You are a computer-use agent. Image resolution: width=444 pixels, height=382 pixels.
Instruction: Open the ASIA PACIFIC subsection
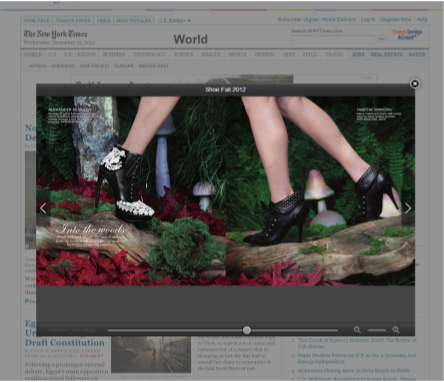pyautogui.click(x=94, y=66)
